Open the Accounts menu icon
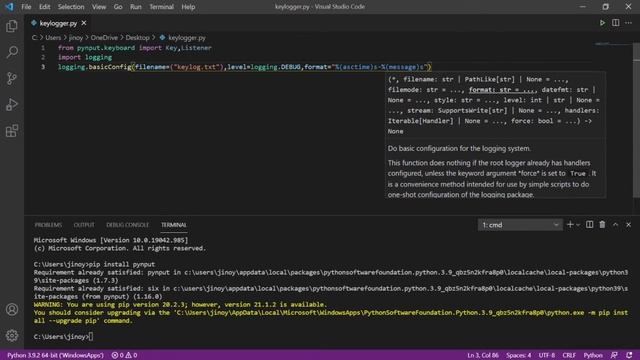The width and height of the screenshot is (640, 360). (x=12, y=309)
